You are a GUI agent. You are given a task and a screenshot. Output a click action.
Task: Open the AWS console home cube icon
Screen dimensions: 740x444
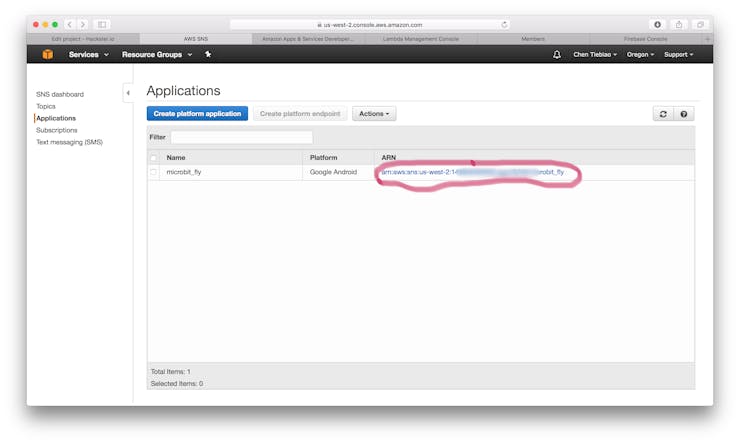tap(48, 54)
